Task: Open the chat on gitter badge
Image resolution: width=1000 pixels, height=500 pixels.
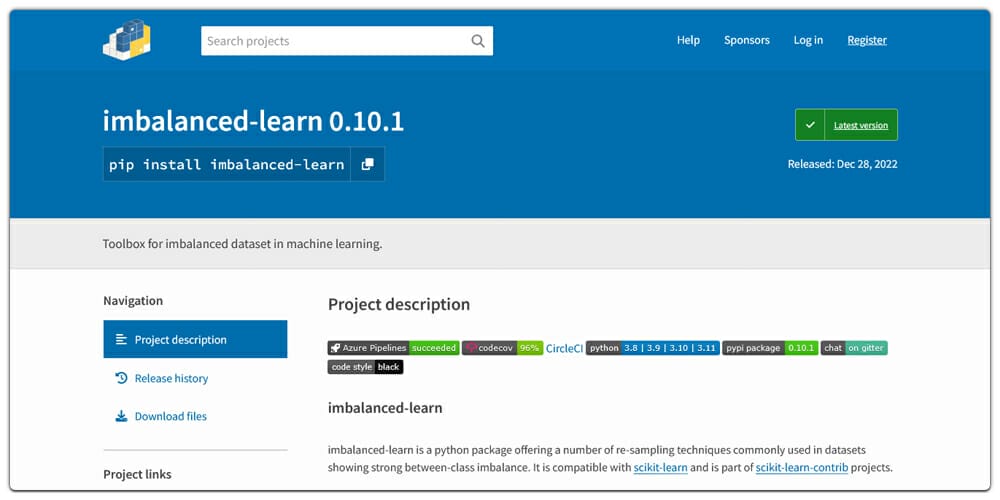Action: pyautogui.click(x=854, y=348)
